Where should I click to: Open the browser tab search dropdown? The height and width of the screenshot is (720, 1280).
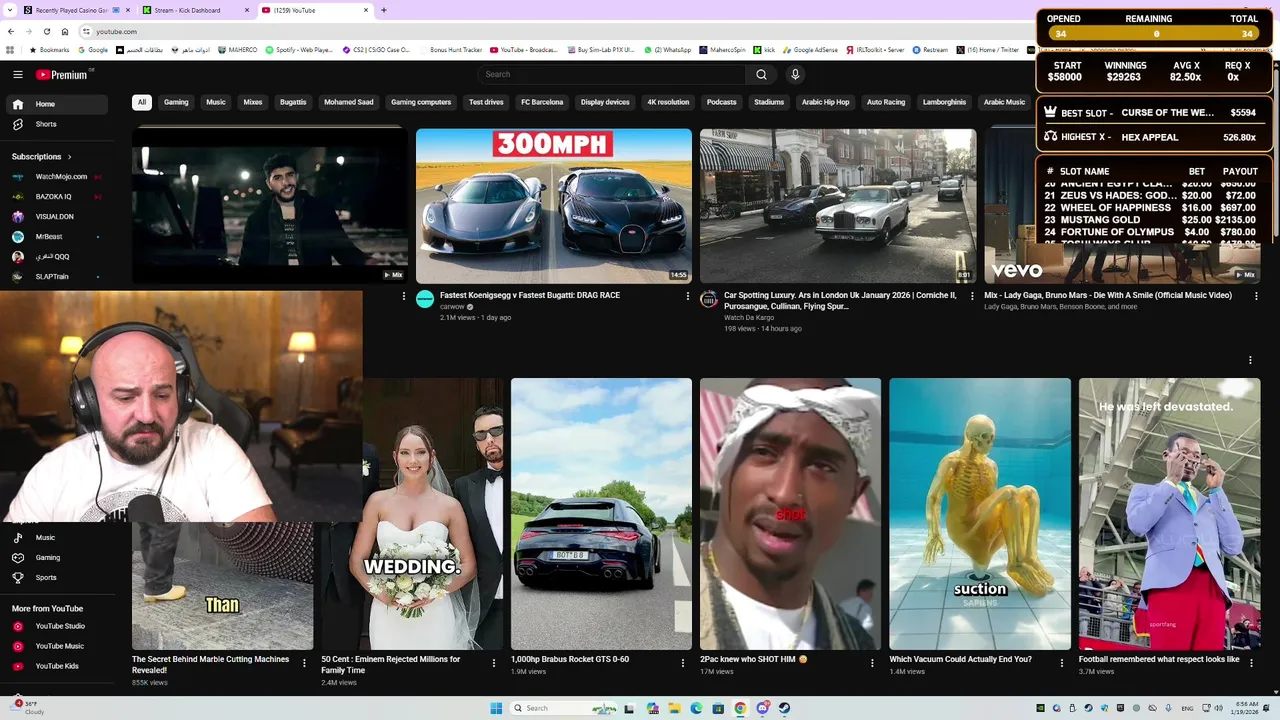click(x=9, y=10)
